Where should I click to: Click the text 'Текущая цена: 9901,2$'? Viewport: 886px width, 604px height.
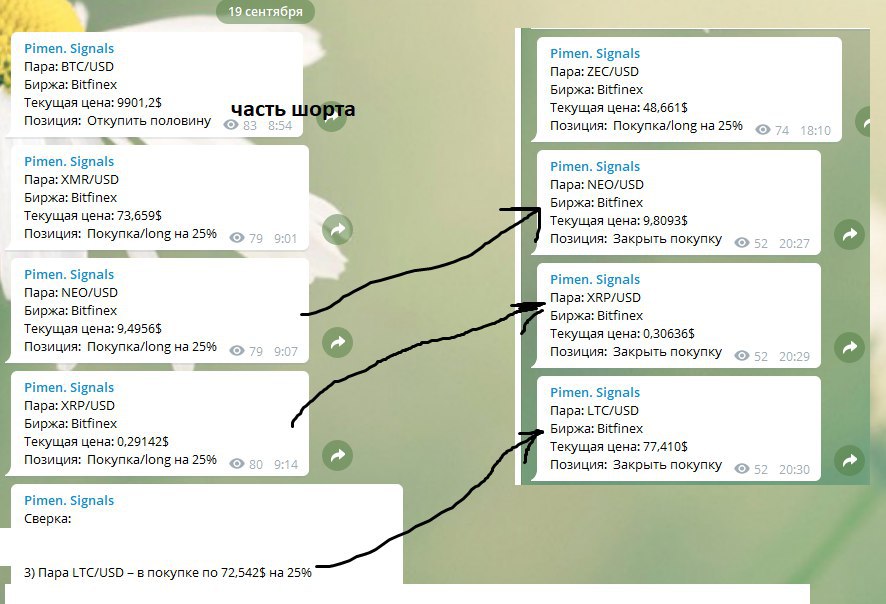(93, 103)
